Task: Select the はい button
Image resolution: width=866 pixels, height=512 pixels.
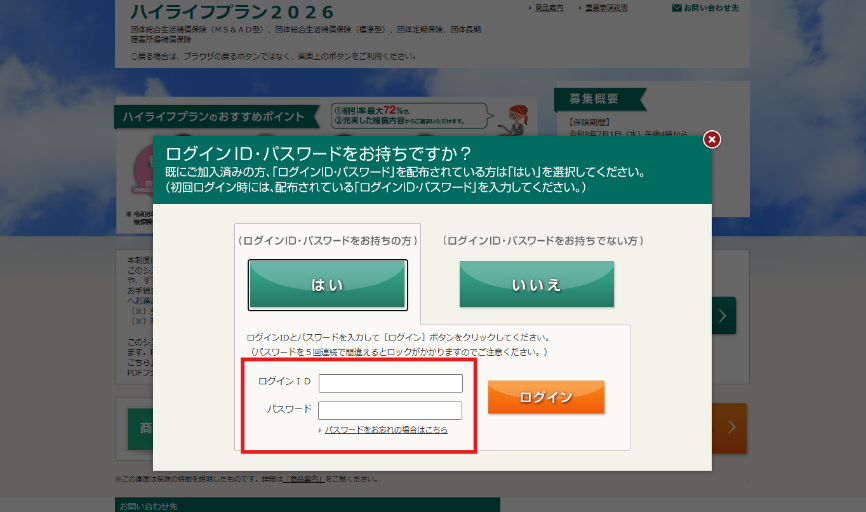Action: tap(327, 284)
